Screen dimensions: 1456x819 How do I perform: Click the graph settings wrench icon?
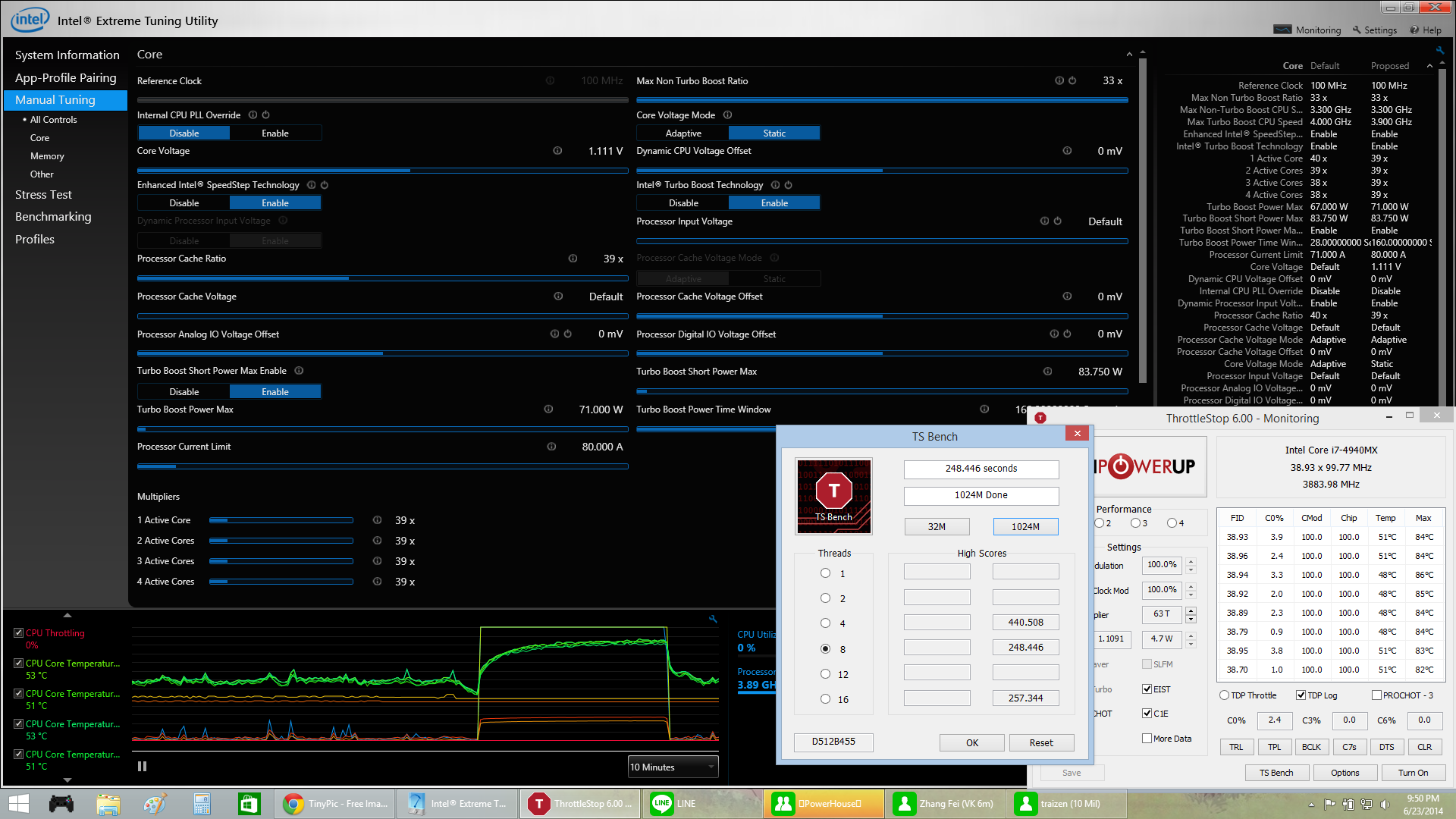pyautogui.click(x=713, y=620)
